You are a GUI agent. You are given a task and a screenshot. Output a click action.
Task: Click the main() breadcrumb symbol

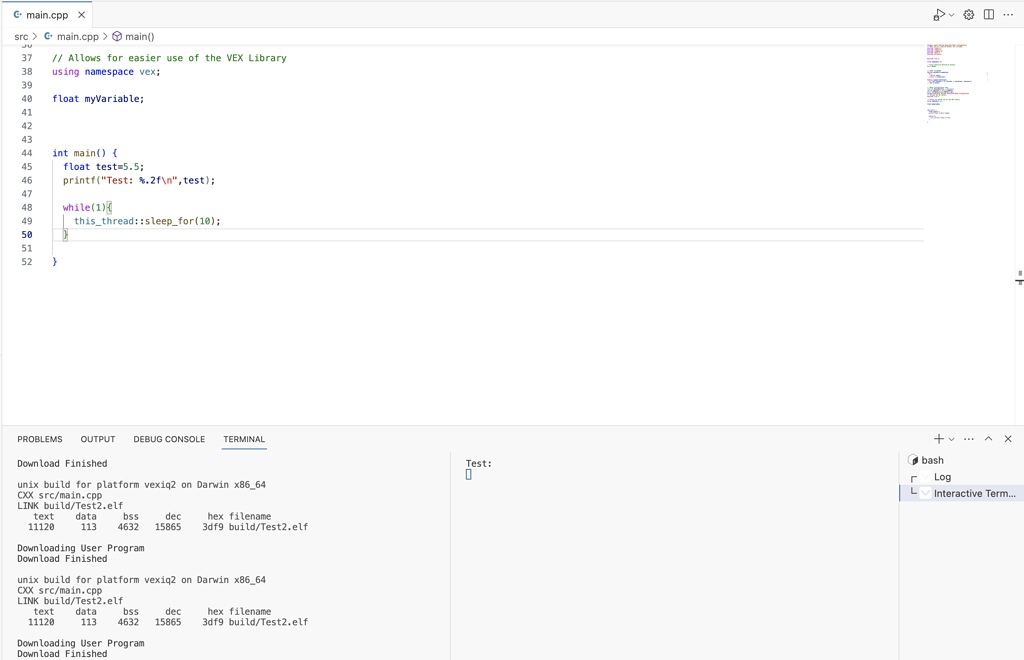coord(133,37)
